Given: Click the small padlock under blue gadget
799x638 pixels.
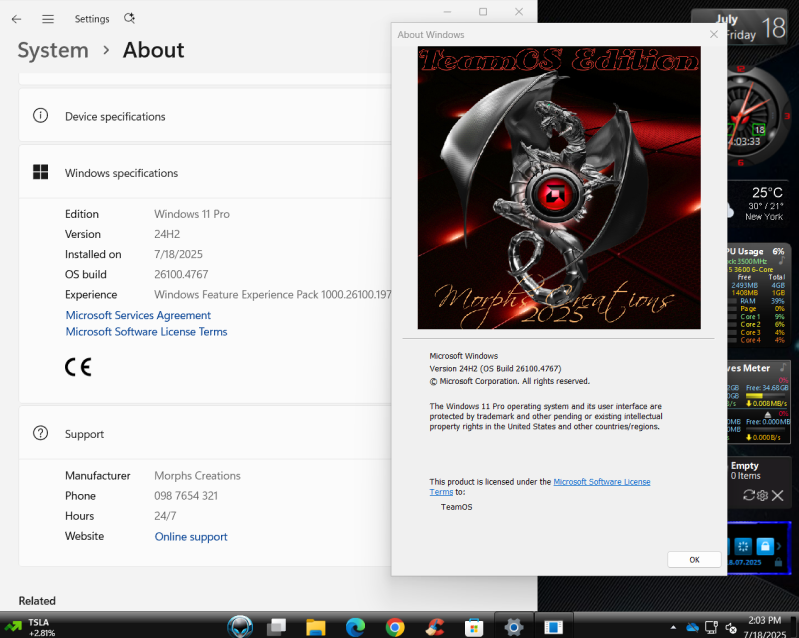Looking at the screenshot, I should pyautogui.click(x=778, y=562).
